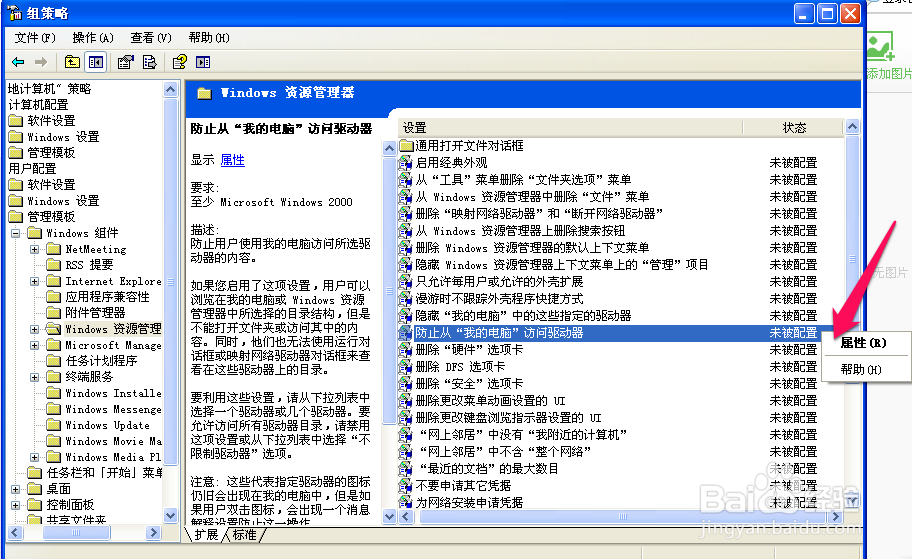This screenshot has width=912, height=559.
Task: Click settings list scroll up arrow
Action: [852, 127]
